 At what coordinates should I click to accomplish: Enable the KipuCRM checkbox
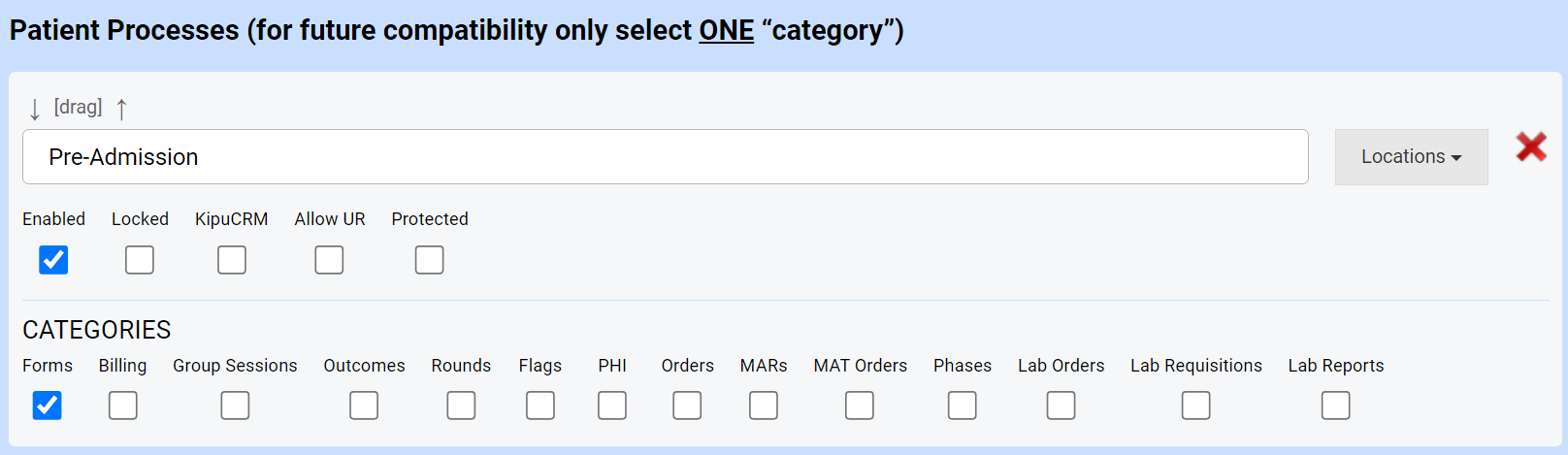[x=232, y=260]
